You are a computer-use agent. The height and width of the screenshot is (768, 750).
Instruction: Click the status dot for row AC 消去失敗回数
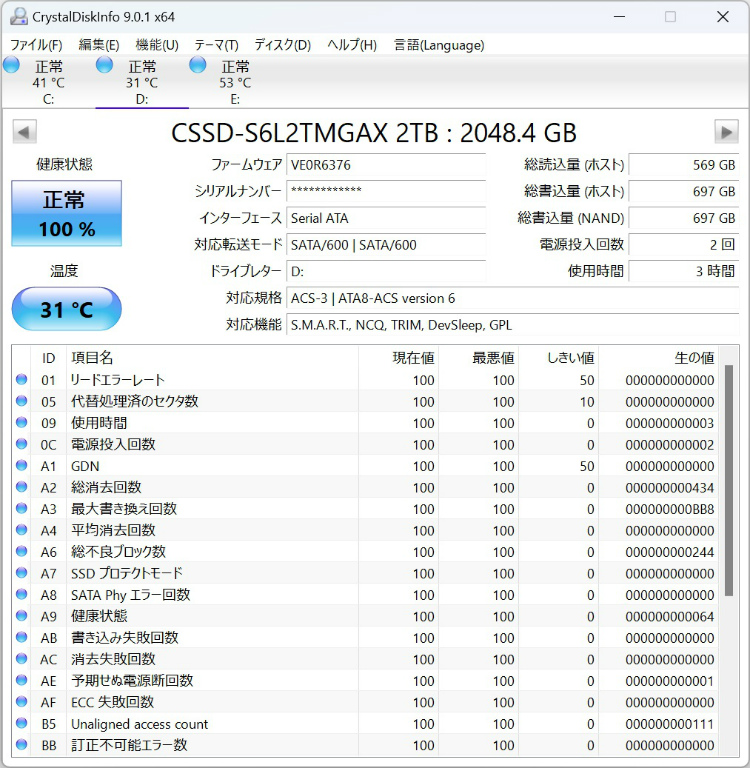22,659
